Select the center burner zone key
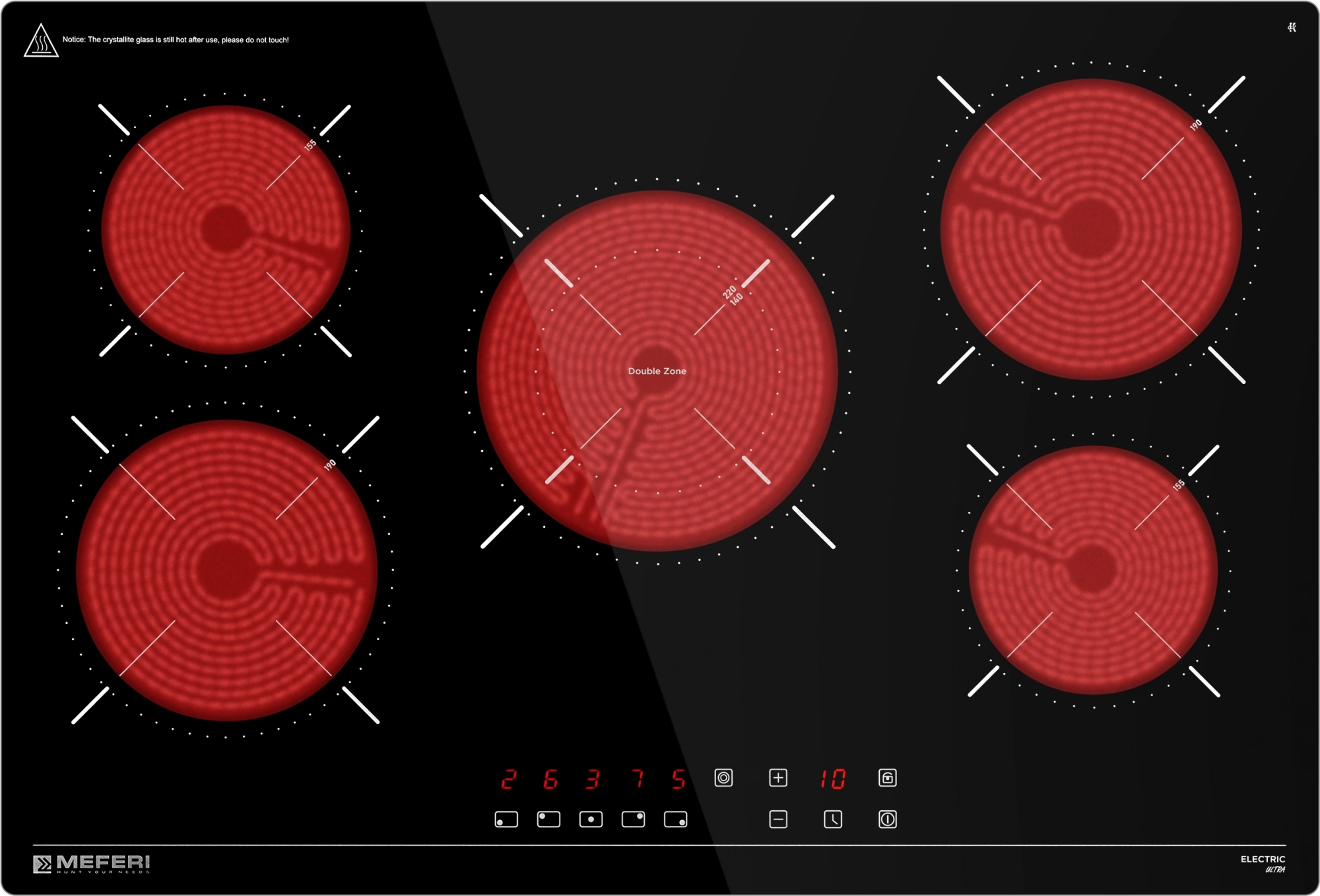Image resolution: width=1320 pixels, height=896 pixels. click(591, 819)
